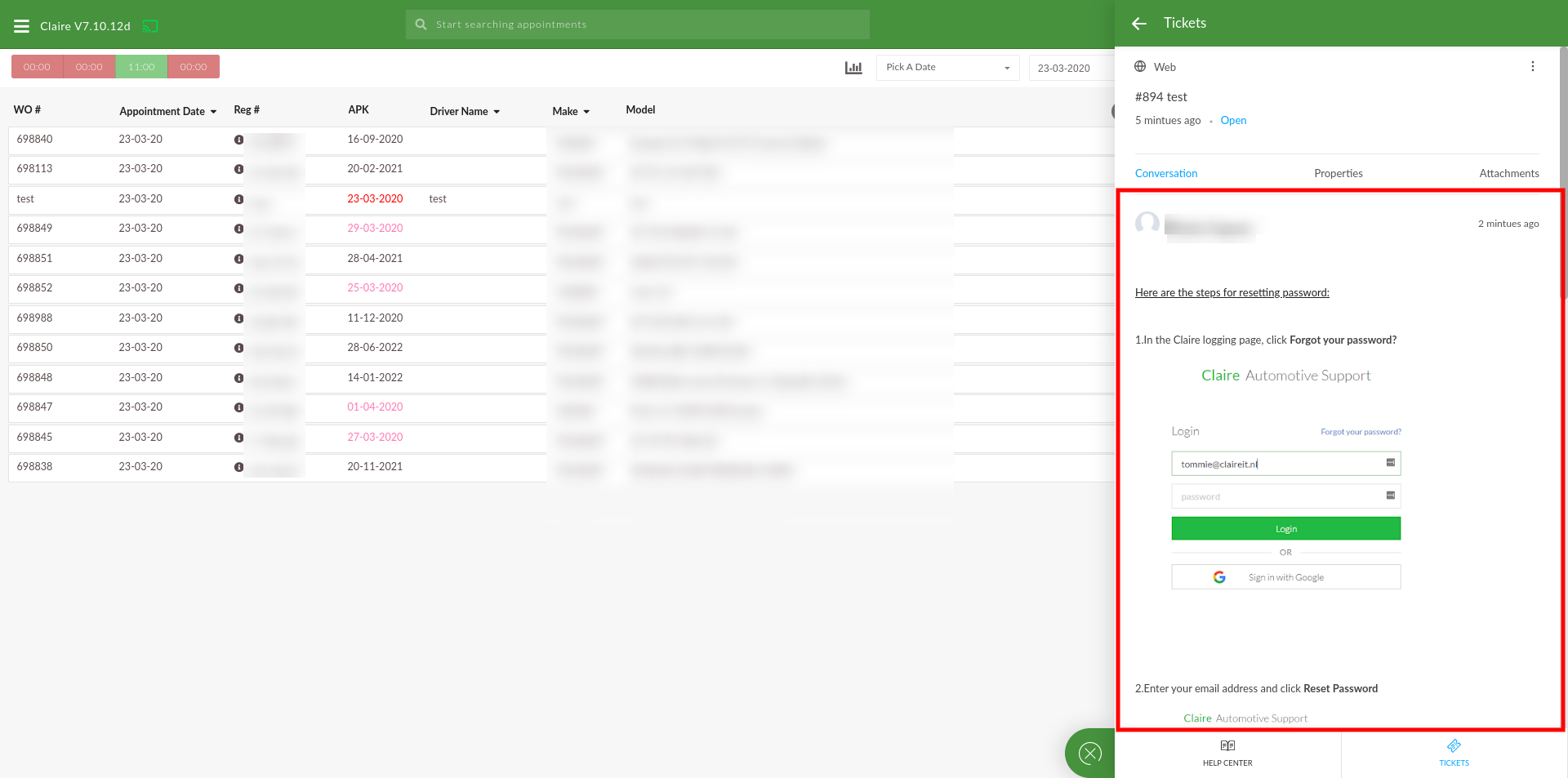
Task: Toggle second red 00:00 status filter
Action: pyautogui.click(x=89, y=67)
